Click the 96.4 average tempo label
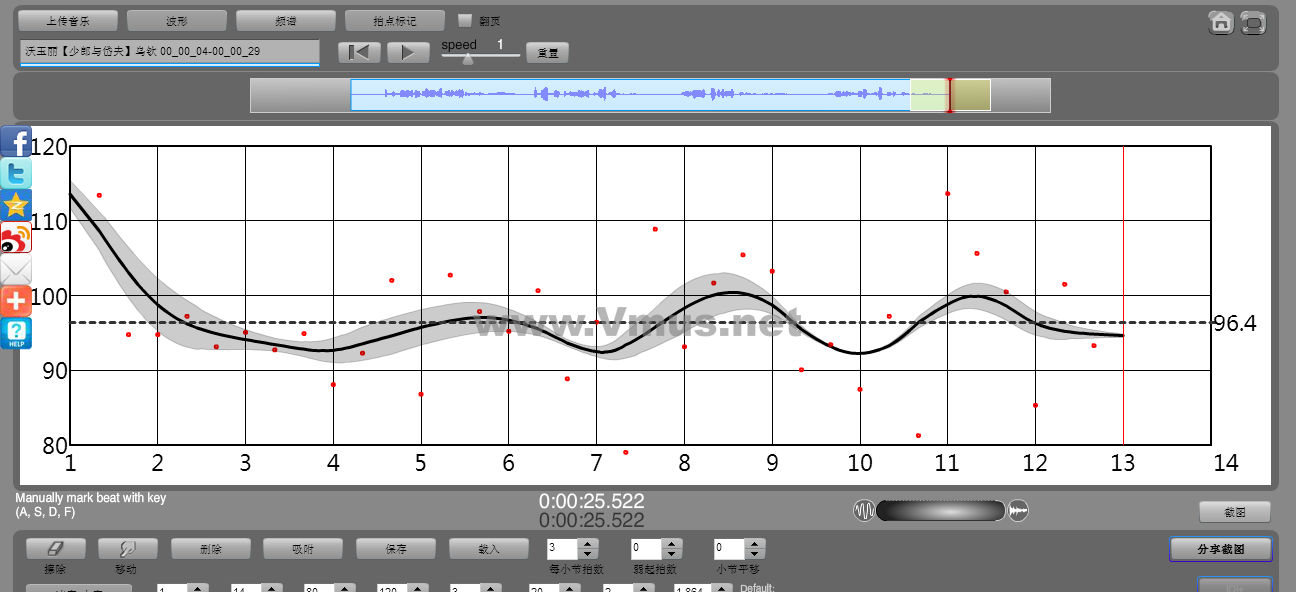This screenshot has width=1296, height=592. pyautogui.click(x=1235, y=323)
